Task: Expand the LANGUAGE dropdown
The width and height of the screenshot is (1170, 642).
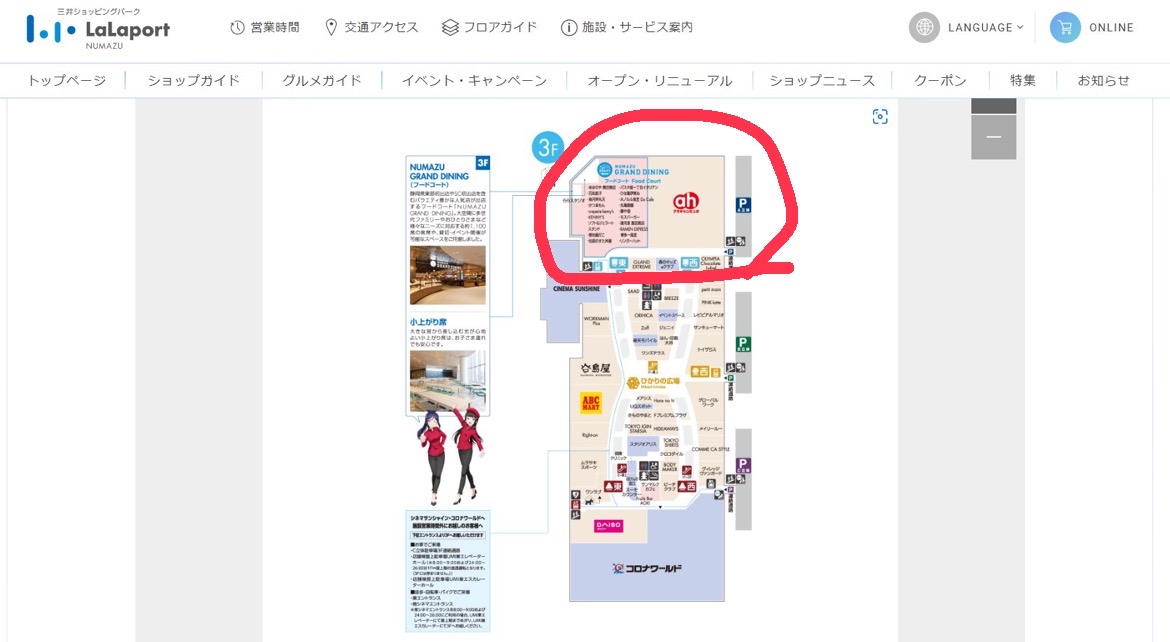Action: point(986,28)
